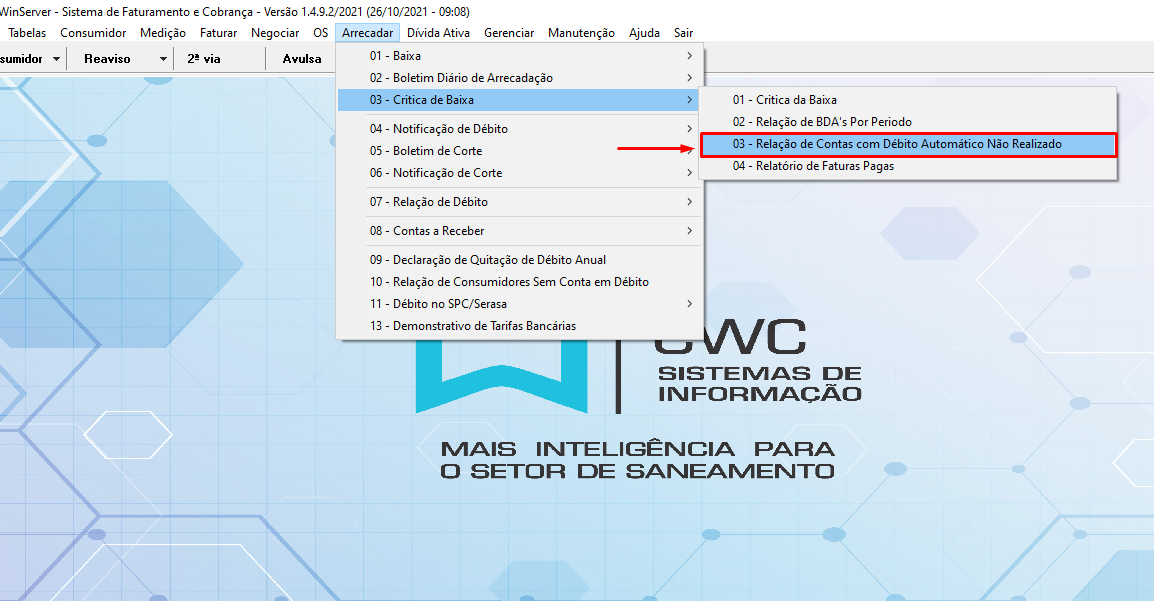
Task: Open the Consumidor menu
Action: (x=93, y=32)
